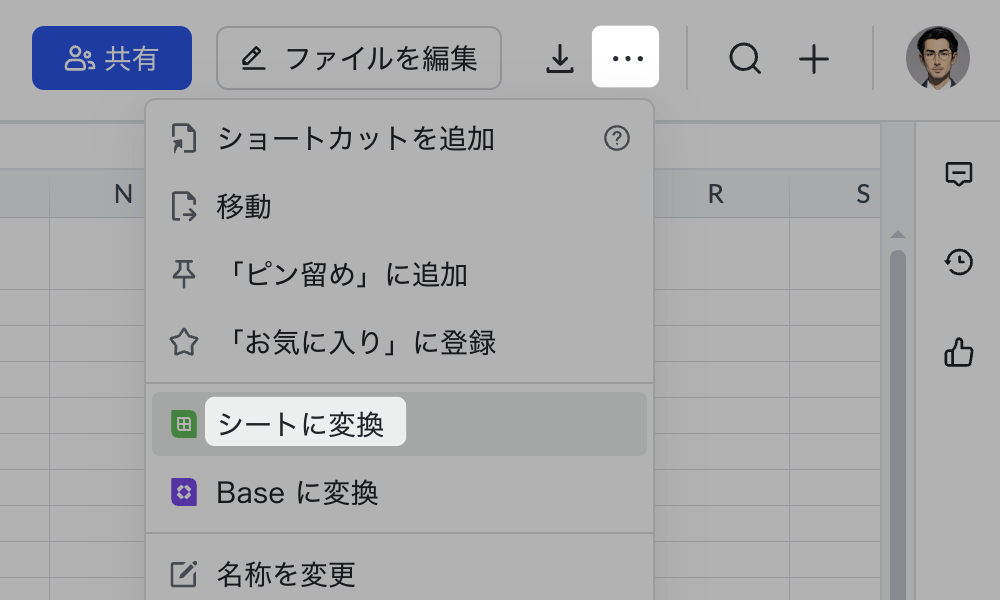Open ファイルを編集 edit file button
Screen dimensions: 1000x600
pyautogui.click(x=359, y=58)
